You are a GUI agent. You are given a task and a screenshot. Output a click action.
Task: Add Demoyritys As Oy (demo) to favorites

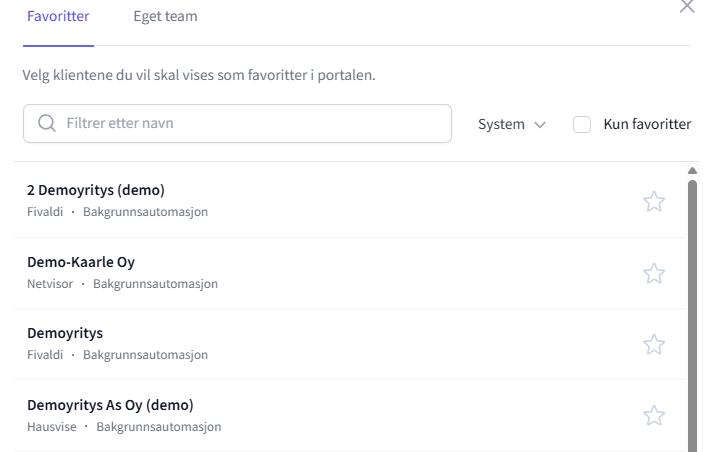654,416
